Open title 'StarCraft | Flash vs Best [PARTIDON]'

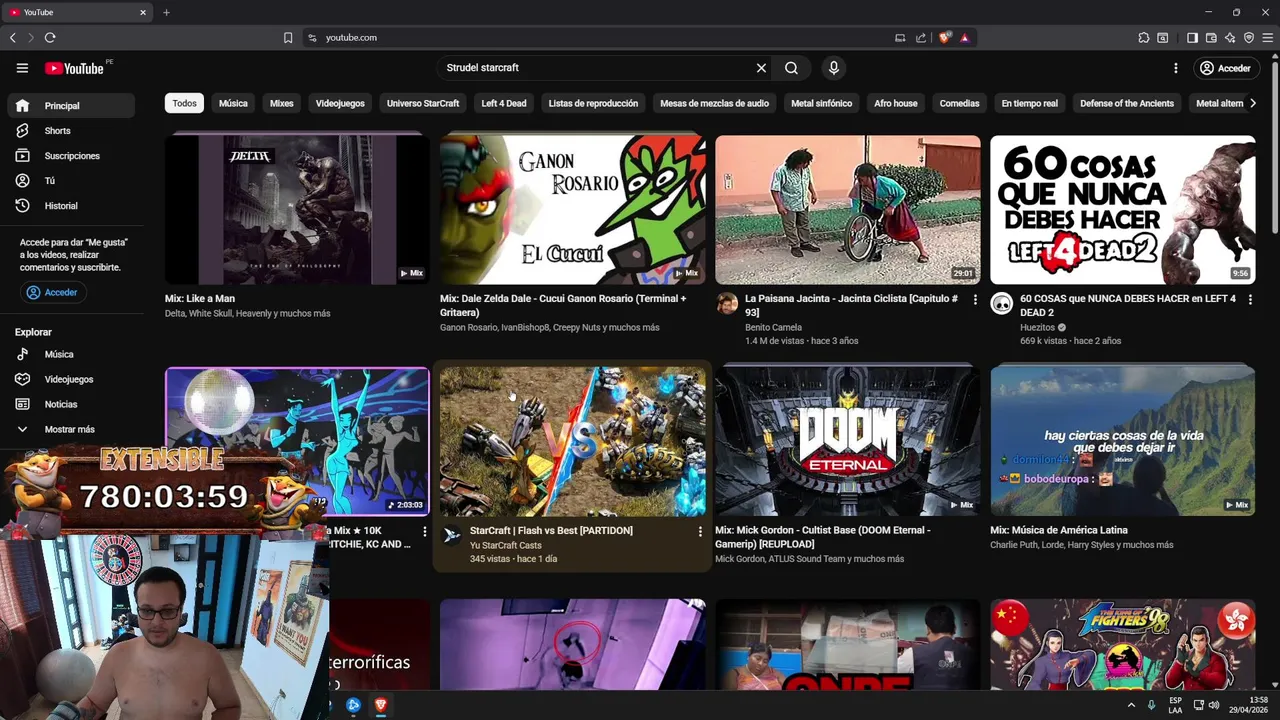551,531
